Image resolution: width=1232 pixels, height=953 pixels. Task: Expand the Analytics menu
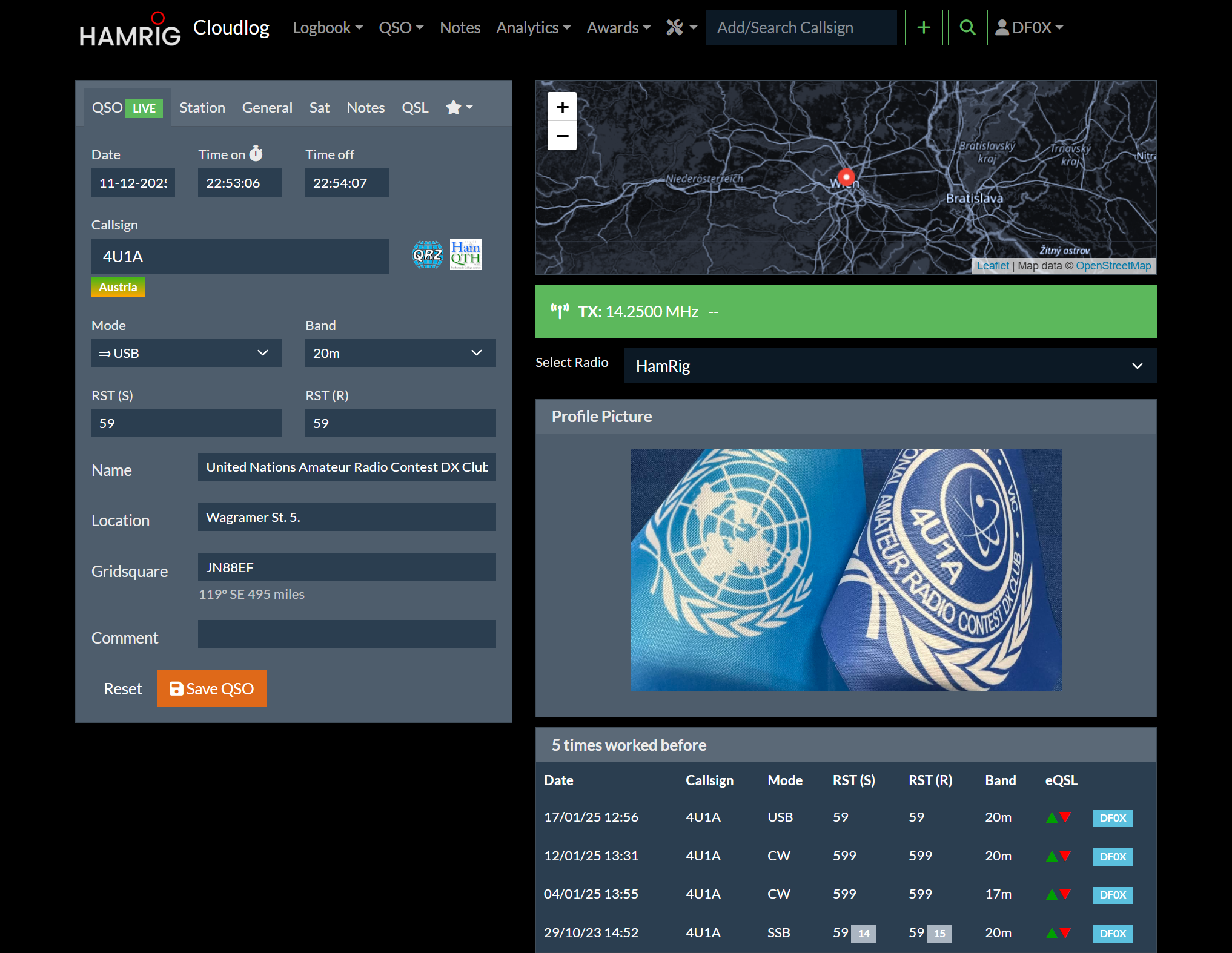533,28
